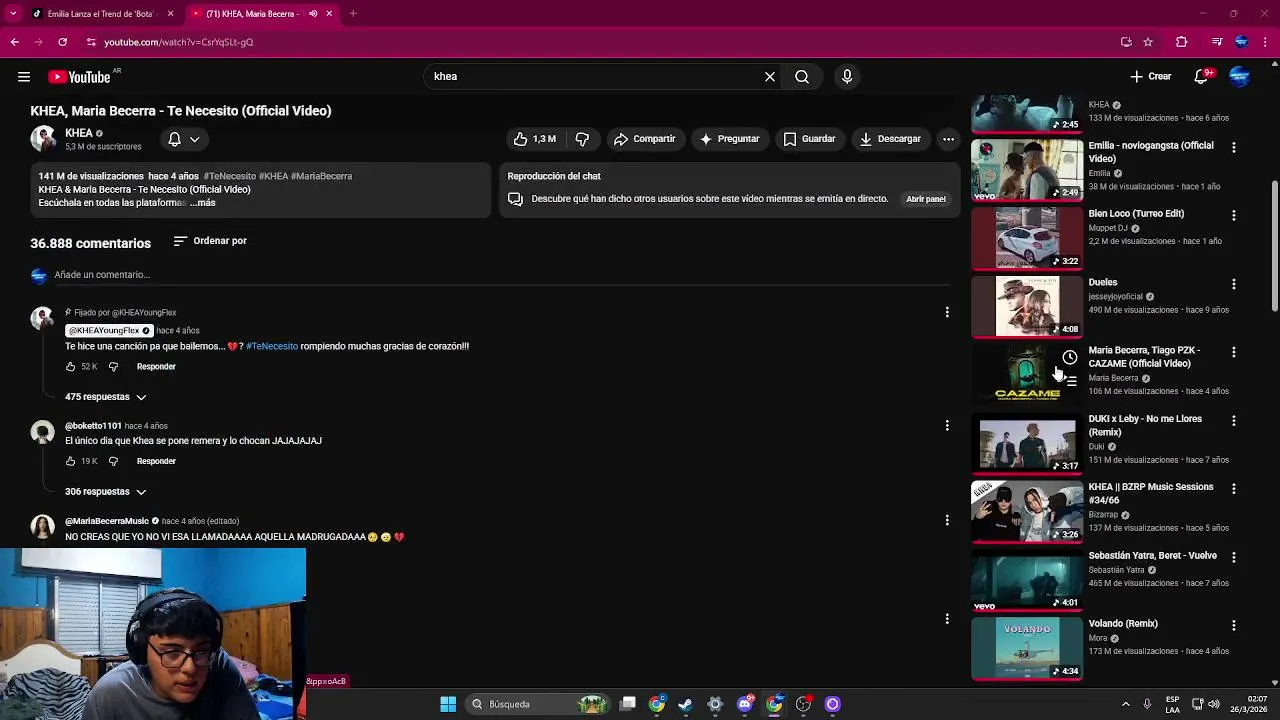Image resolution: width=1280 pixels, height=720 pixels.
Task: Click the browser address bar URL
Action: click(179, 42)
